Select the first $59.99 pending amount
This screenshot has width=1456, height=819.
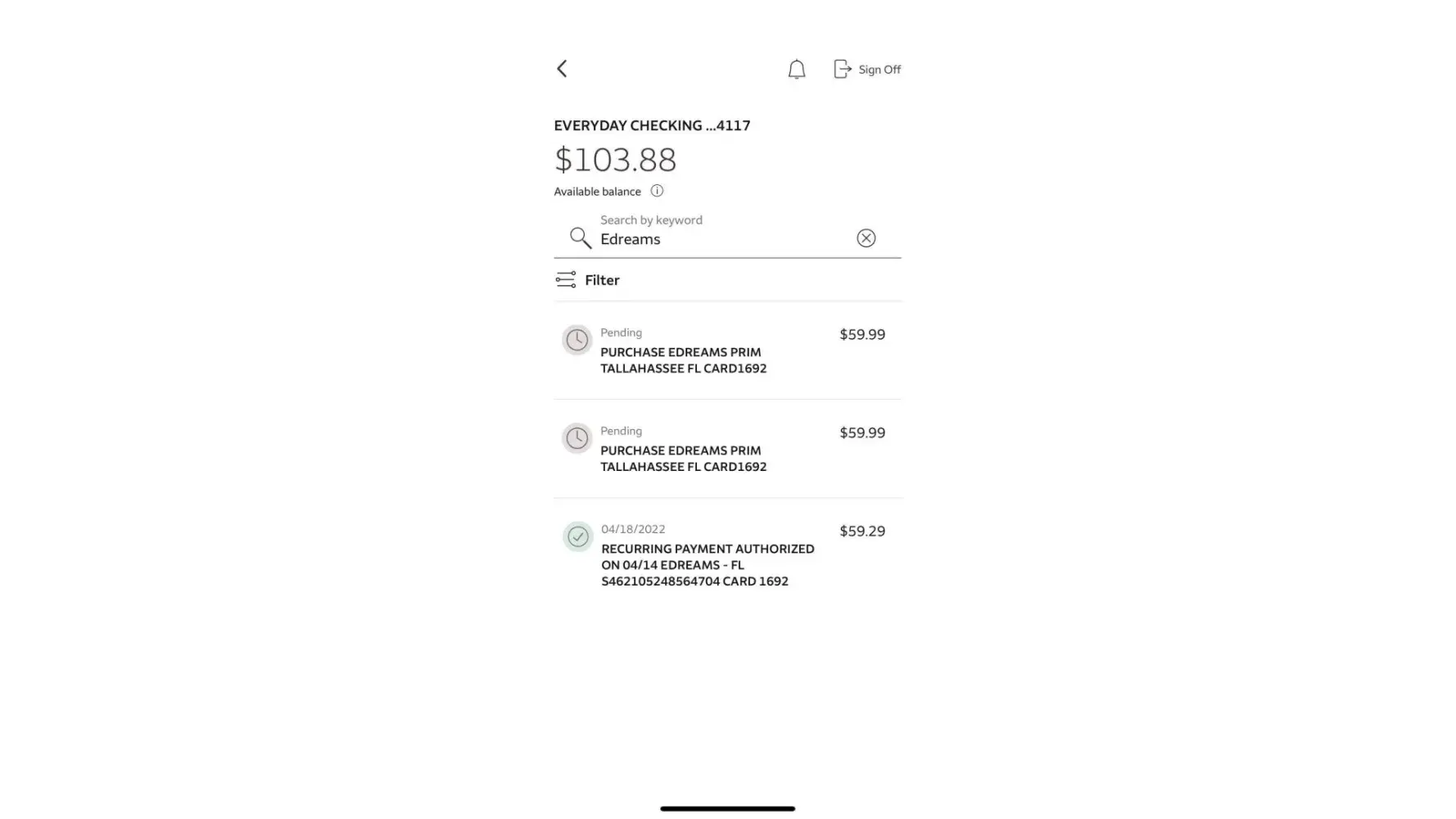tap(861, 334)
